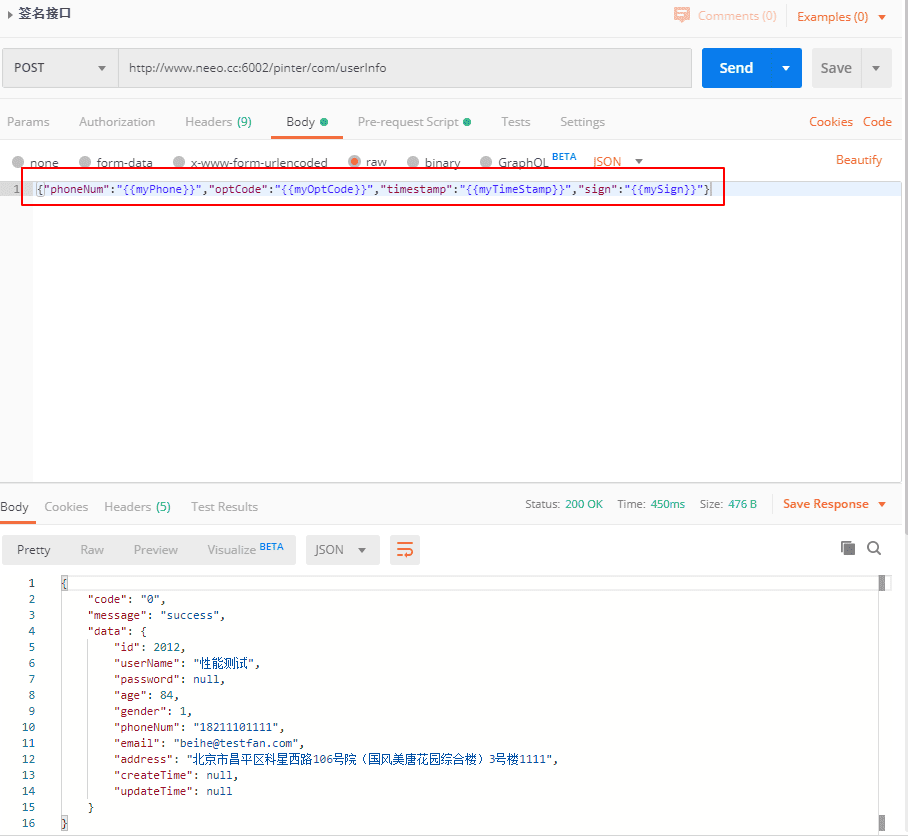Click the "phoneNum": "18211101111" line
Image resolution: width=908 pixels, height=836 pixels.
199,727
